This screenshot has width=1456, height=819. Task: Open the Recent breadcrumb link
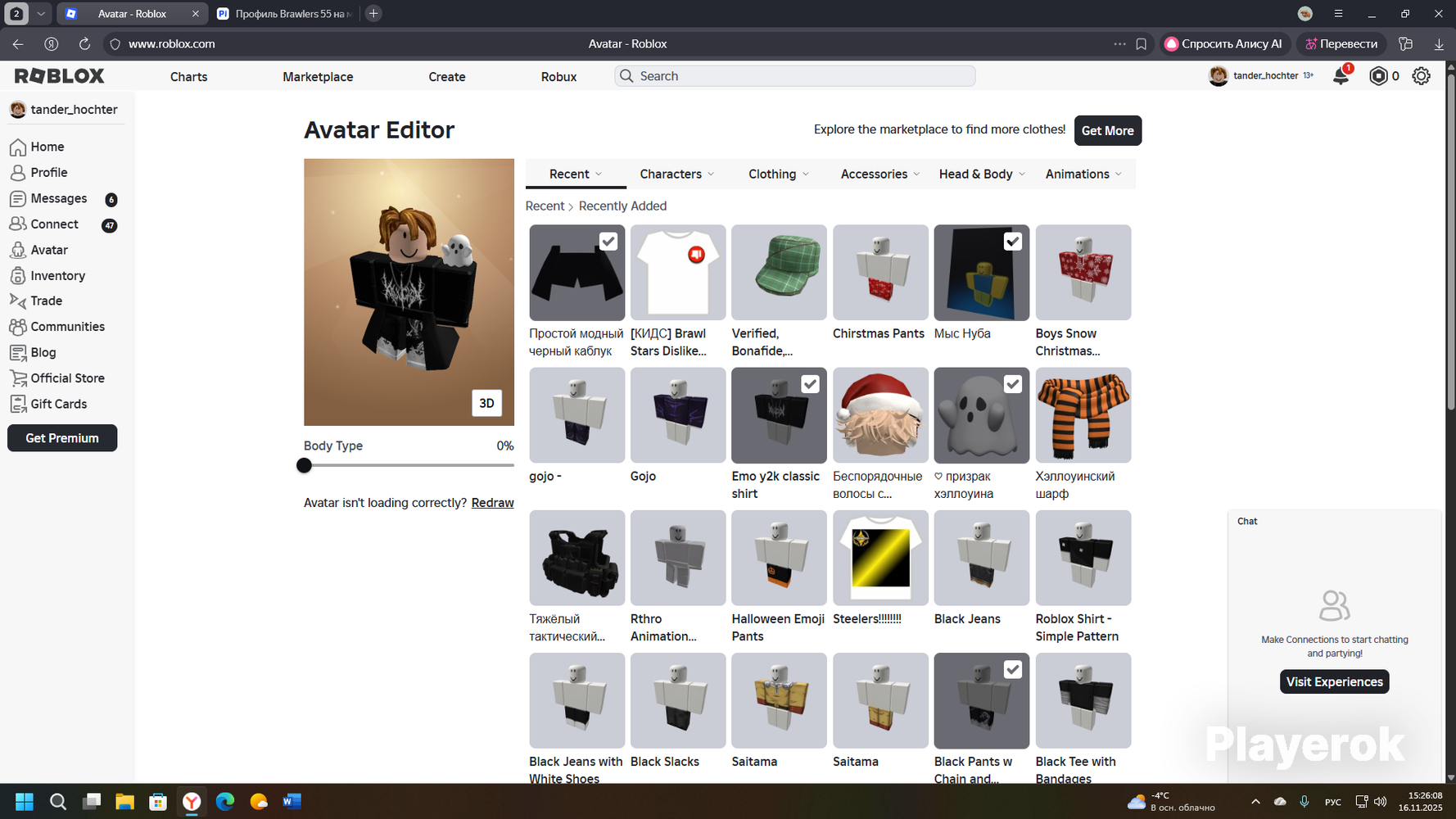[545, 206]
